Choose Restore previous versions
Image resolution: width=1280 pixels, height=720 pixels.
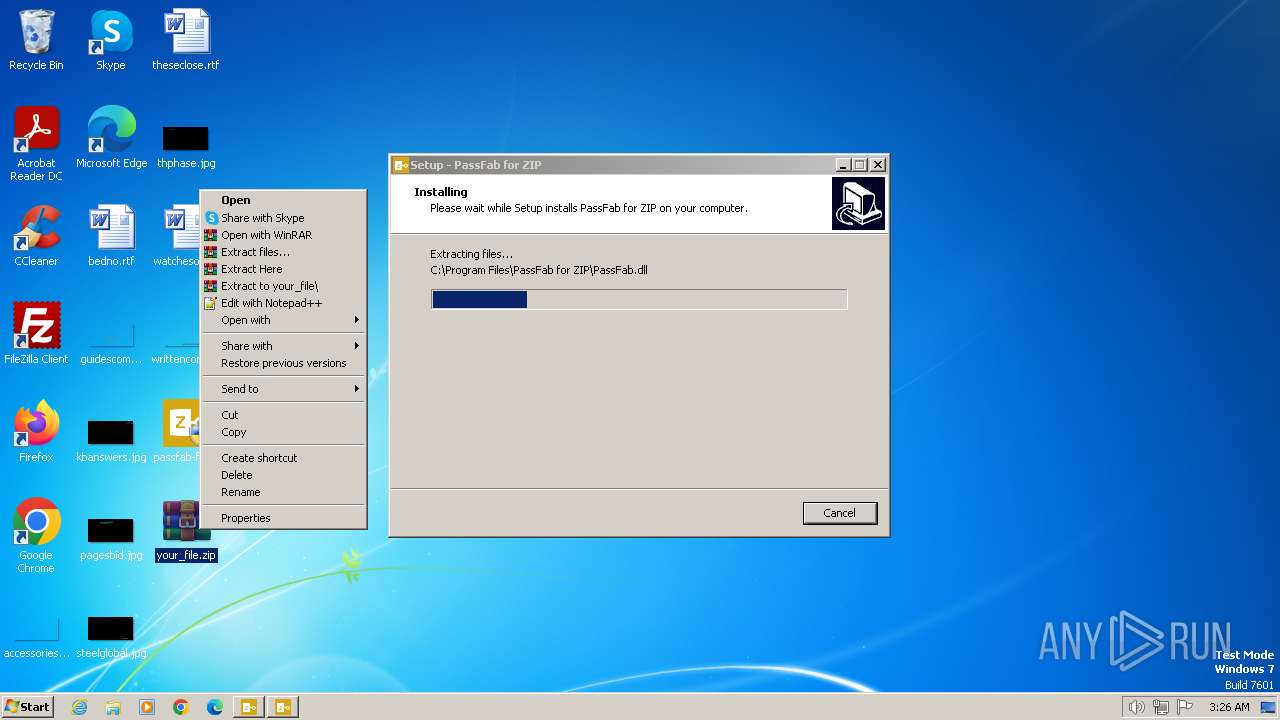point(284,363)
